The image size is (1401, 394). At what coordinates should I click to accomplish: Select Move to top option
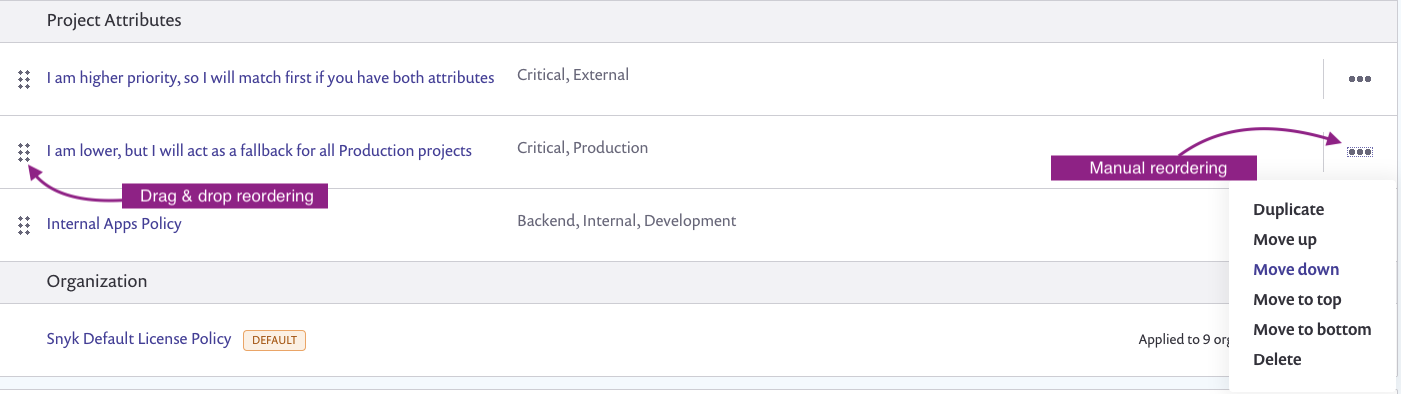click(1297, 300)
